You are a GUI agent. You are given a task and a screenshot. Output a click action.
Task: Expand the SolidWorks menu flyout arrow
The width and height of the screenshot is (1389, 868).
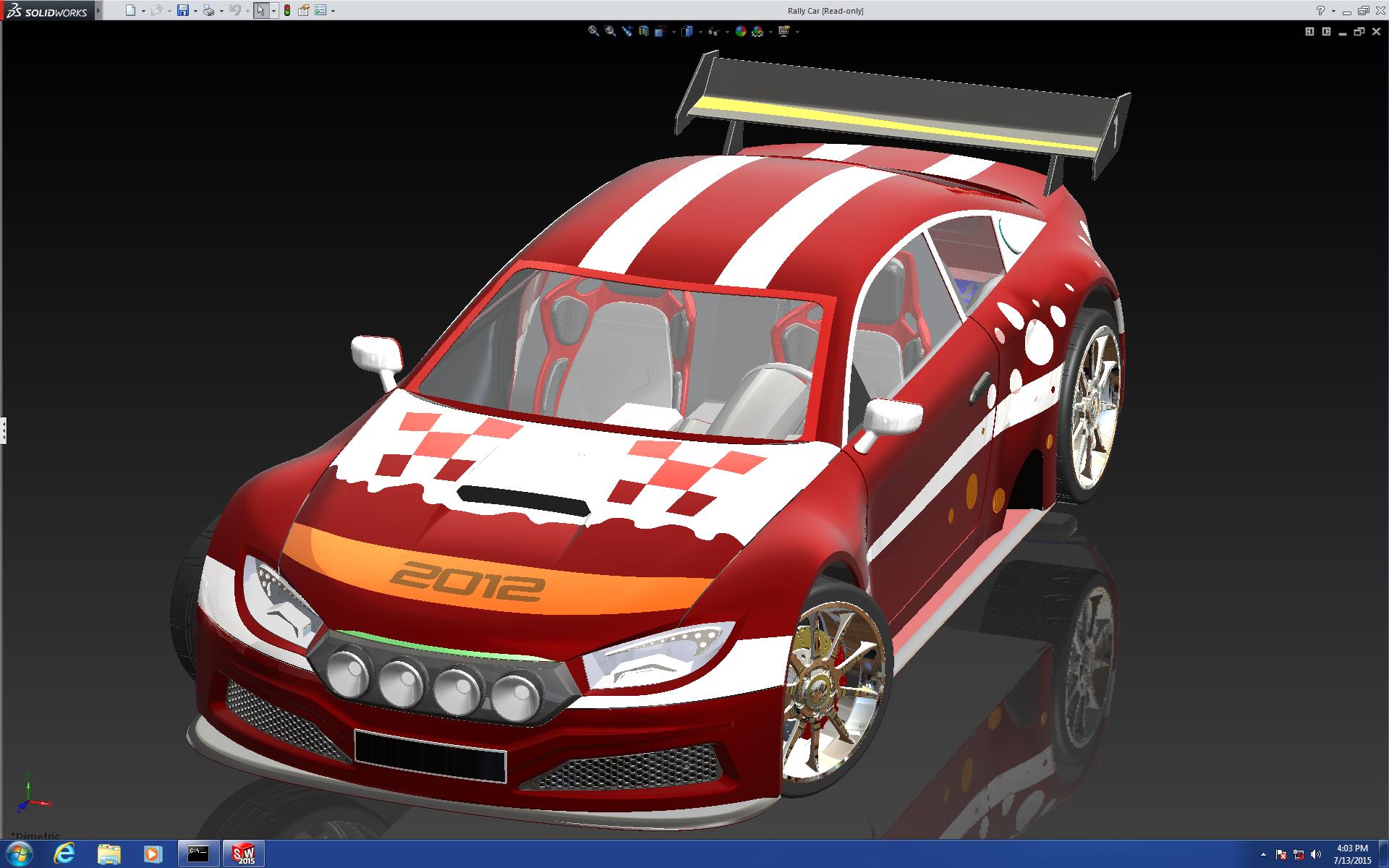pos(98,10)
